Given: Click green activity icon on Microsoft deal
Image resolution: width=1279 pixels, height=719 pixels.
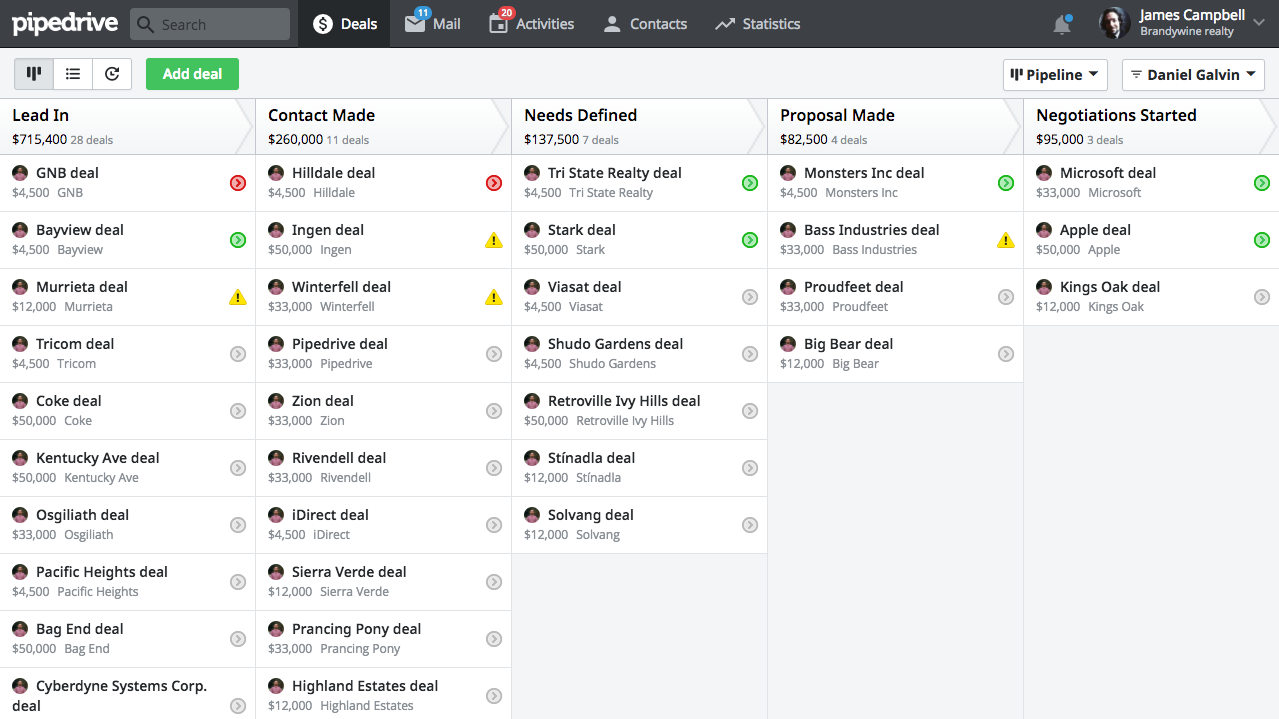Looking at the screenshot, I should click(1262, 183).
